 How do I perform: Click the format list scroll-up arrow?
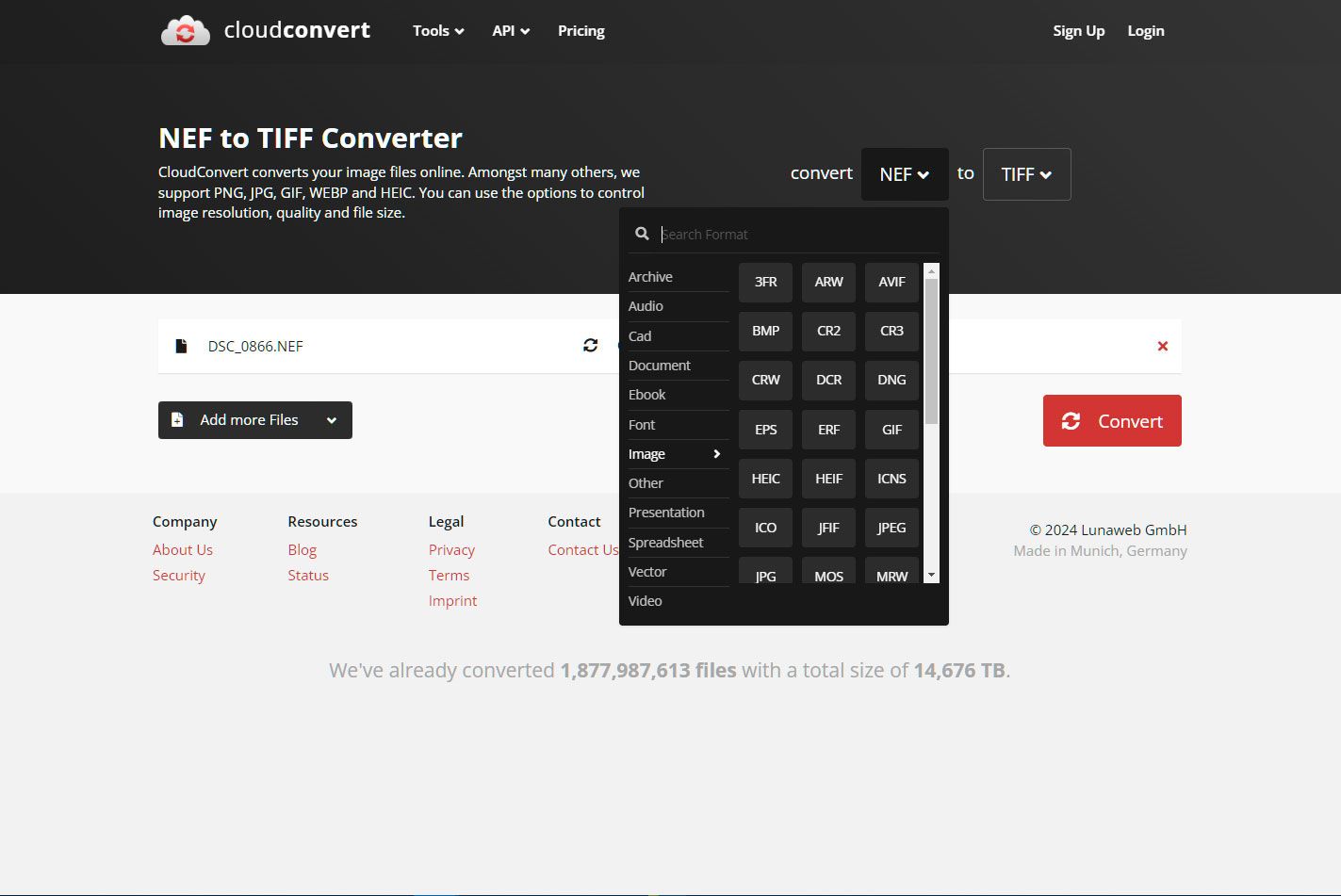[932, 271]
